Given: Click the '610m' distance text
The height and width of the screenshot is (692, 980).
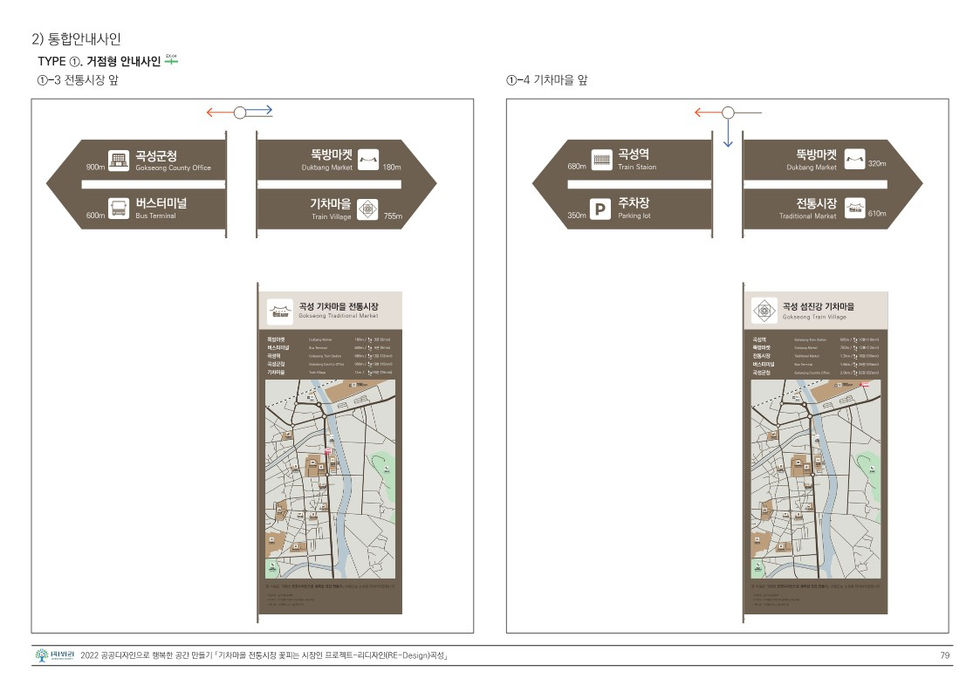Looking at the screenshot, I should 878,214.
